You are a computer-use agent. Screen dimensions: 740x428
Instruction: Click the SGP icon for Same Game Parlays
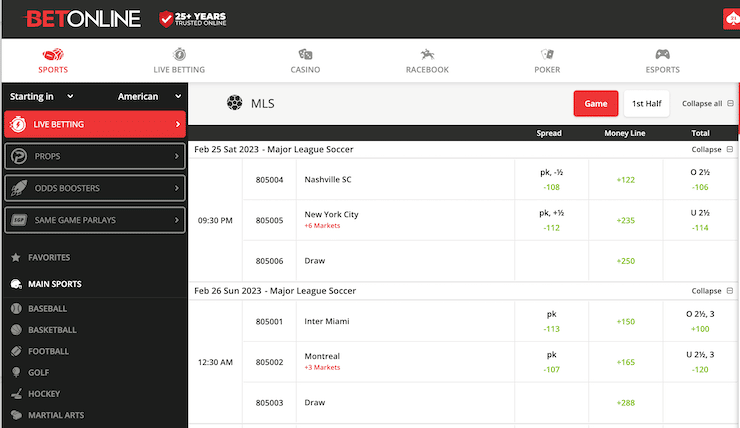(19, 220)
